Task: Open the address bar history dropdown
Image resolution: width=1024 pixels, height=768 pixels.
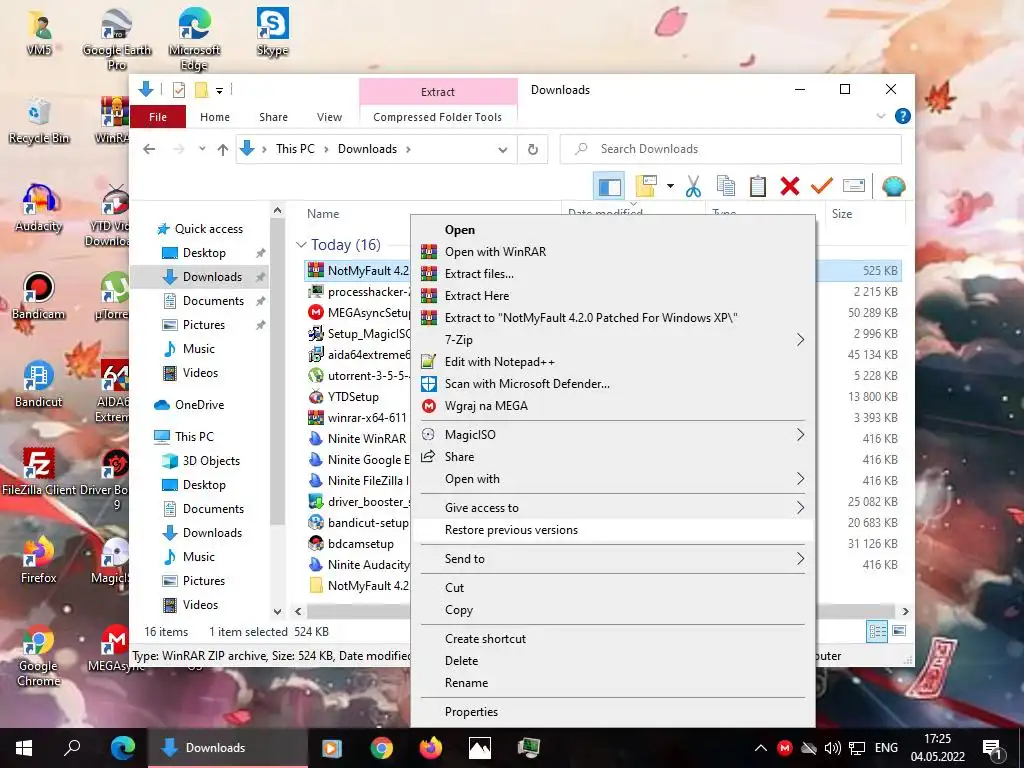Action: coord(502,150)
